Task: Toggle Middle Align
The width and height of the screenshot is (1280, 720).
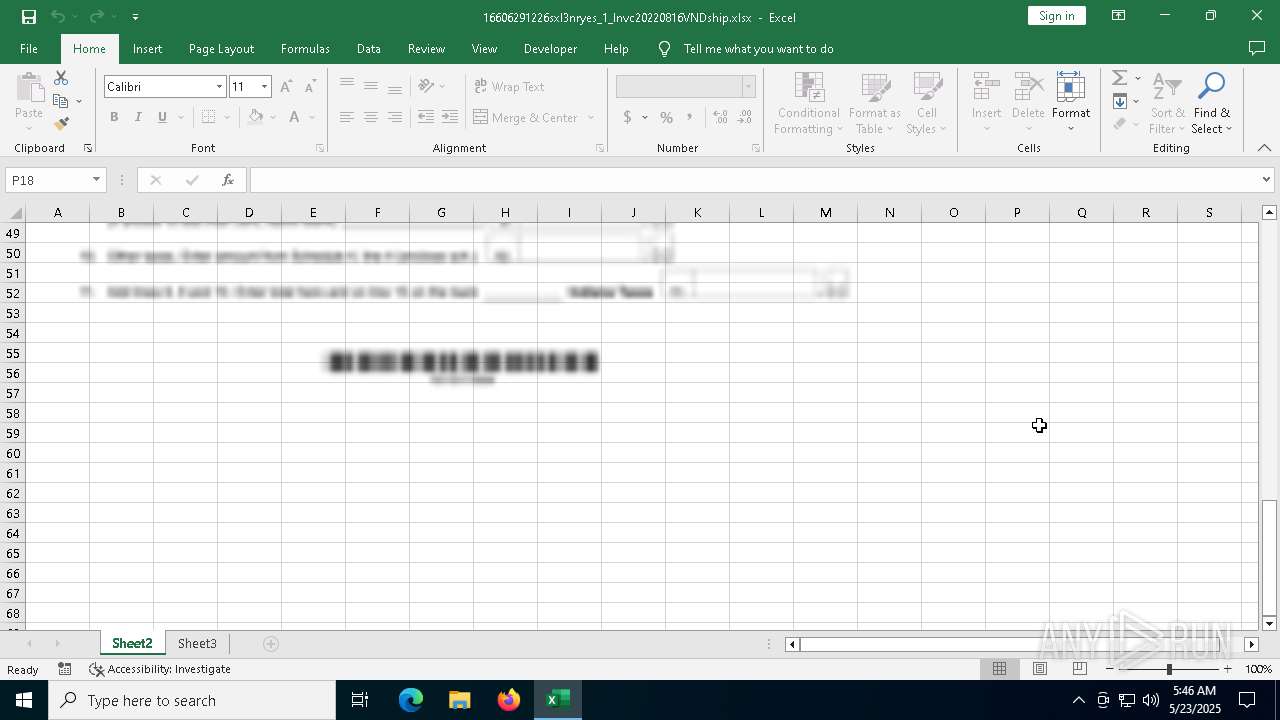Action: [370, 86]
